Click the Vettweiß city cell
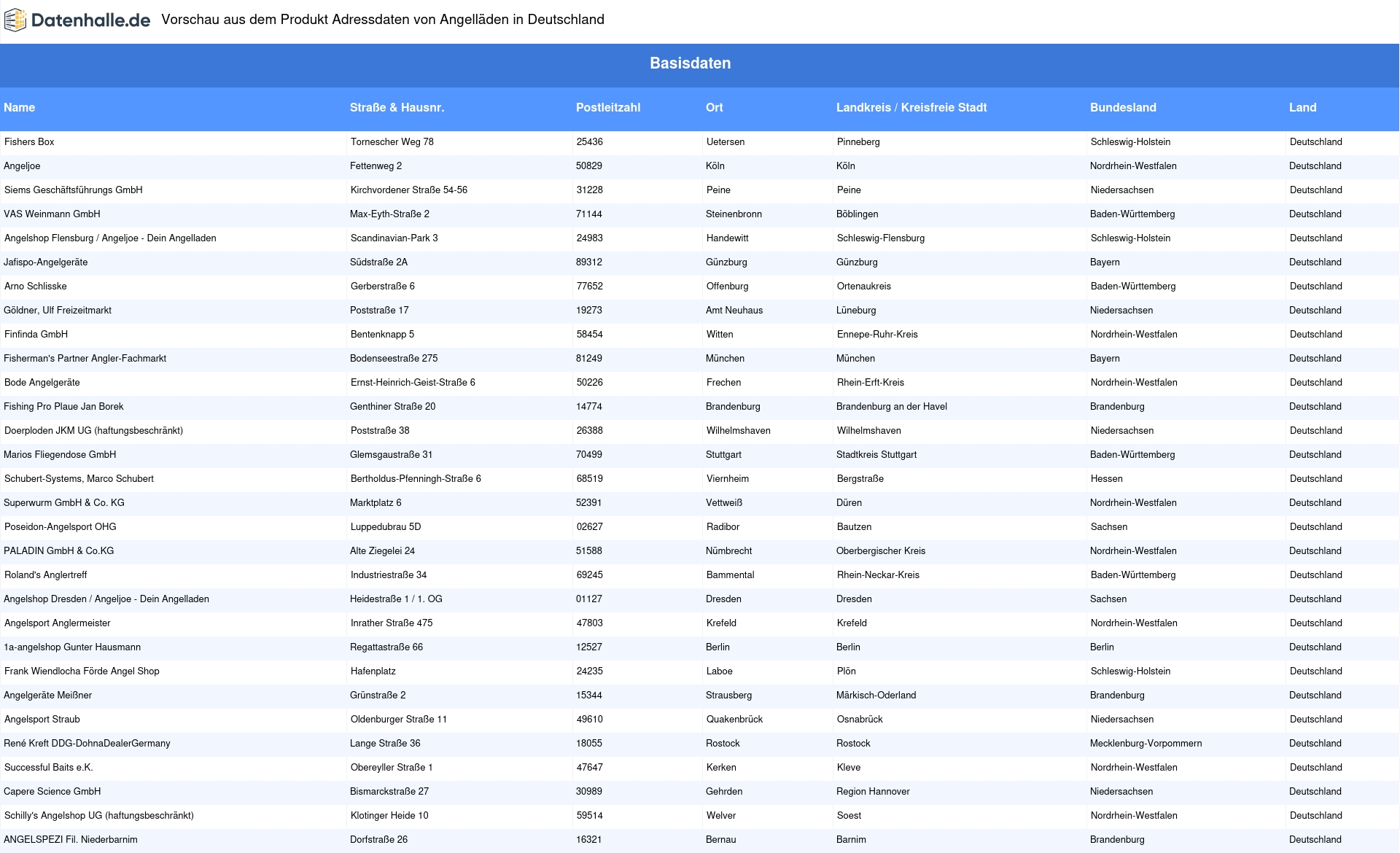This screenshot has height=853, width=1400. point(724,503)
